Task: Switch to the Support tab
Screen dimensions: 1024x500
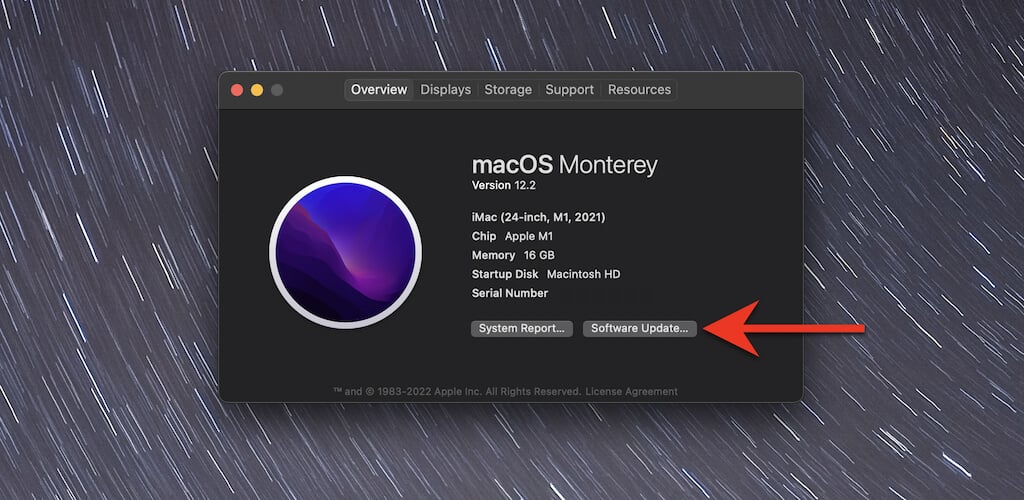Action: (569, 90)
